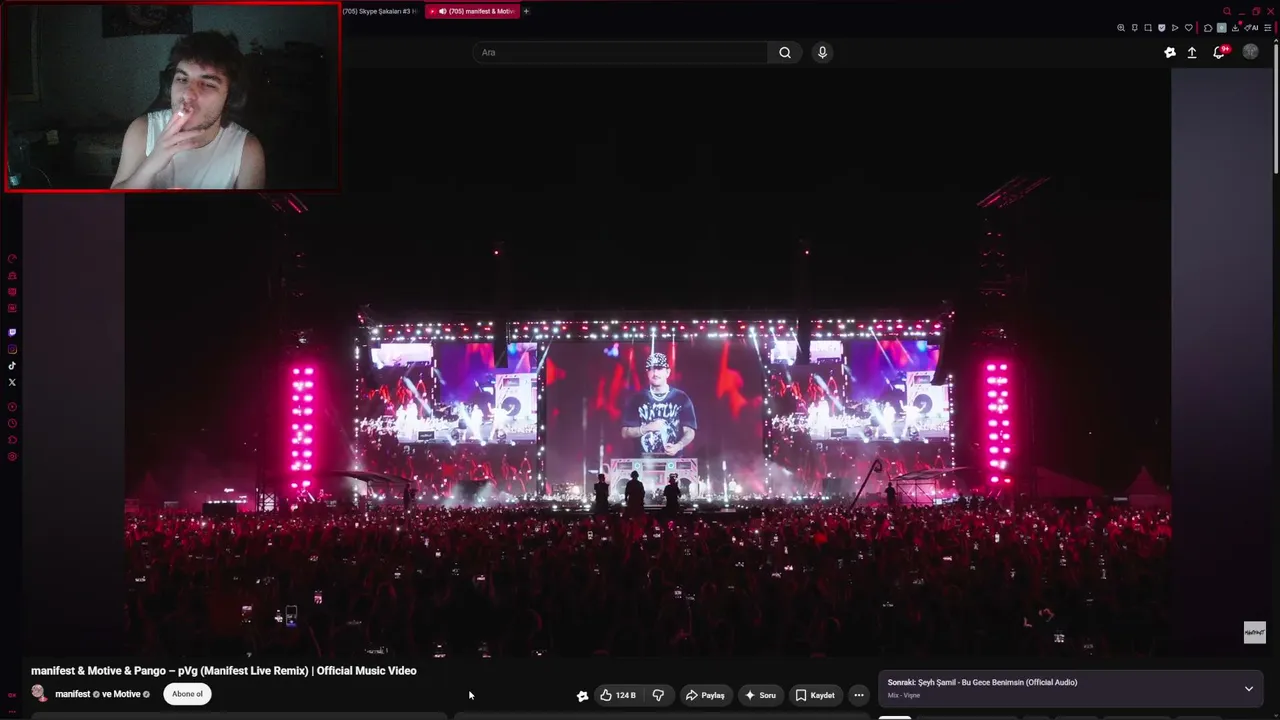Open X (Twitter) from the browser sidebar
This screenshot has height=720, width=1280.
point(12,382)
